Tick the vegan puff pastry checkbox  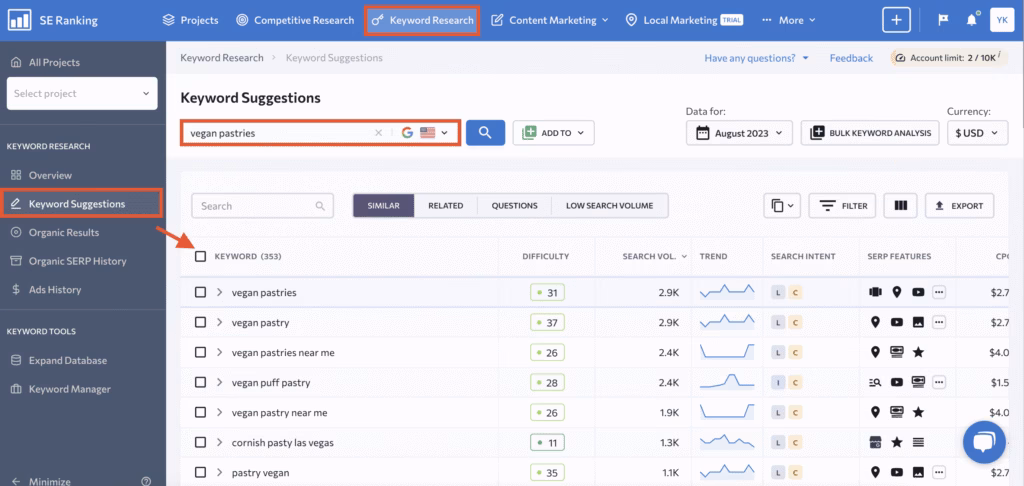coord(201,382)
